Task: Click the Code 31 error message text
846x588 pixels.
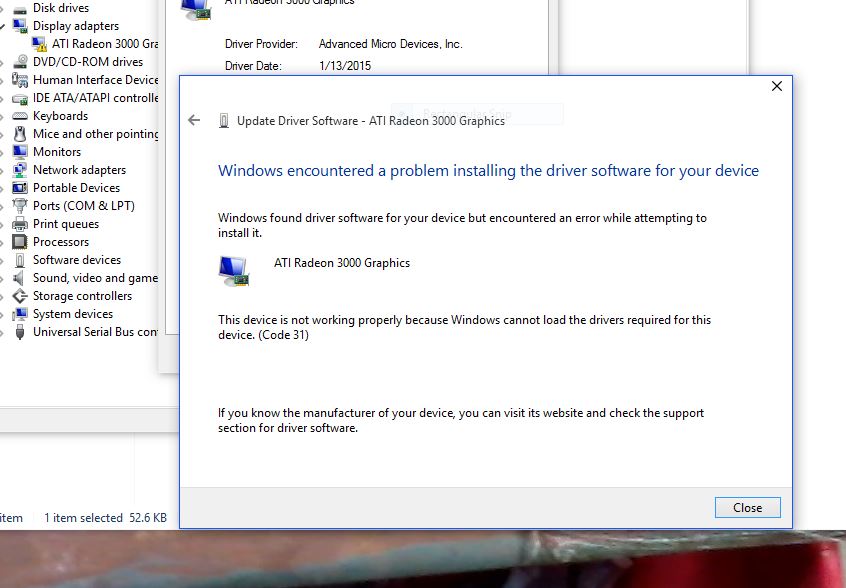Action: pos(465,327)
